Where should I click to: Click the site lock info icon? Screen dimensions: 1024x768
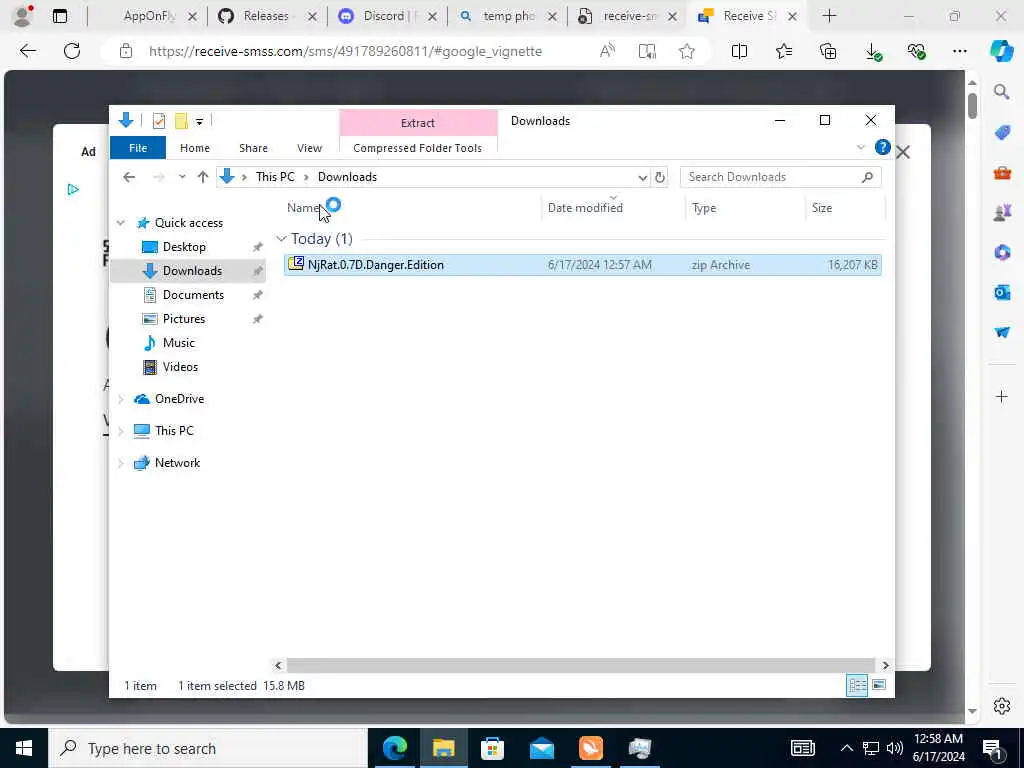(126, 51)
